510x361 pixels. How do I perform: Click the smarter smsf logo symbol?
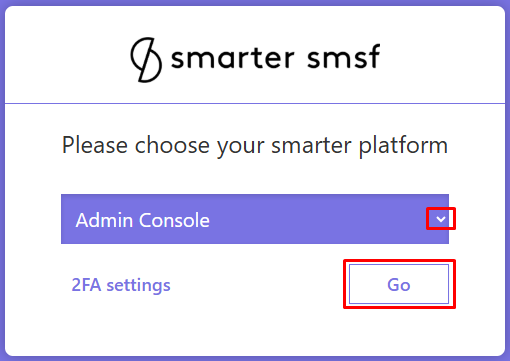pos(146,60)
